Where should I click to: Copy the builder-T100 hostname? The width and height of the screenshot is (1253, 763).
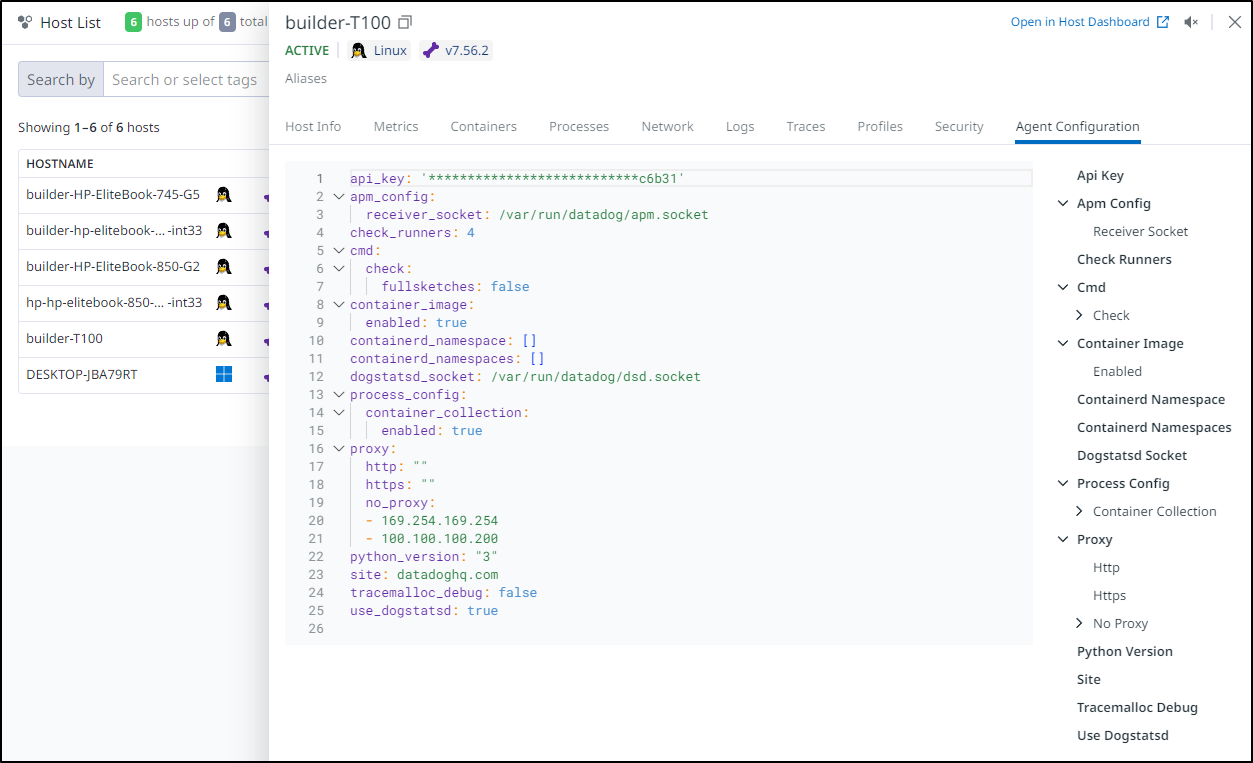404,22
